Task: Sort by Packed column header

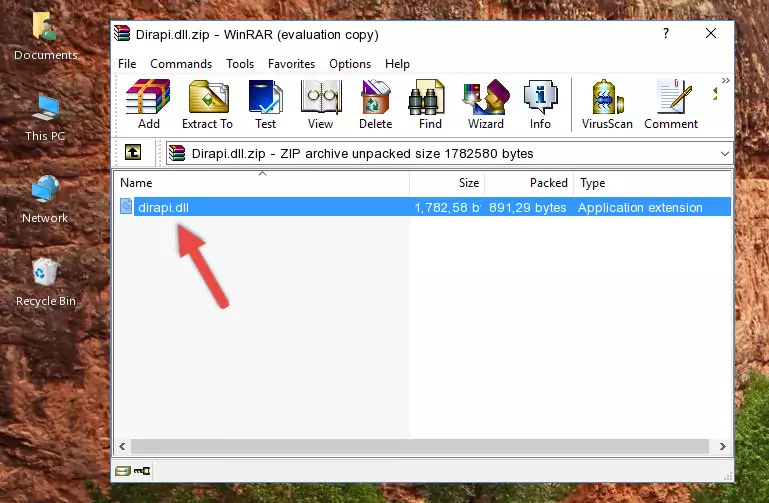Action: tap(529, 183)
